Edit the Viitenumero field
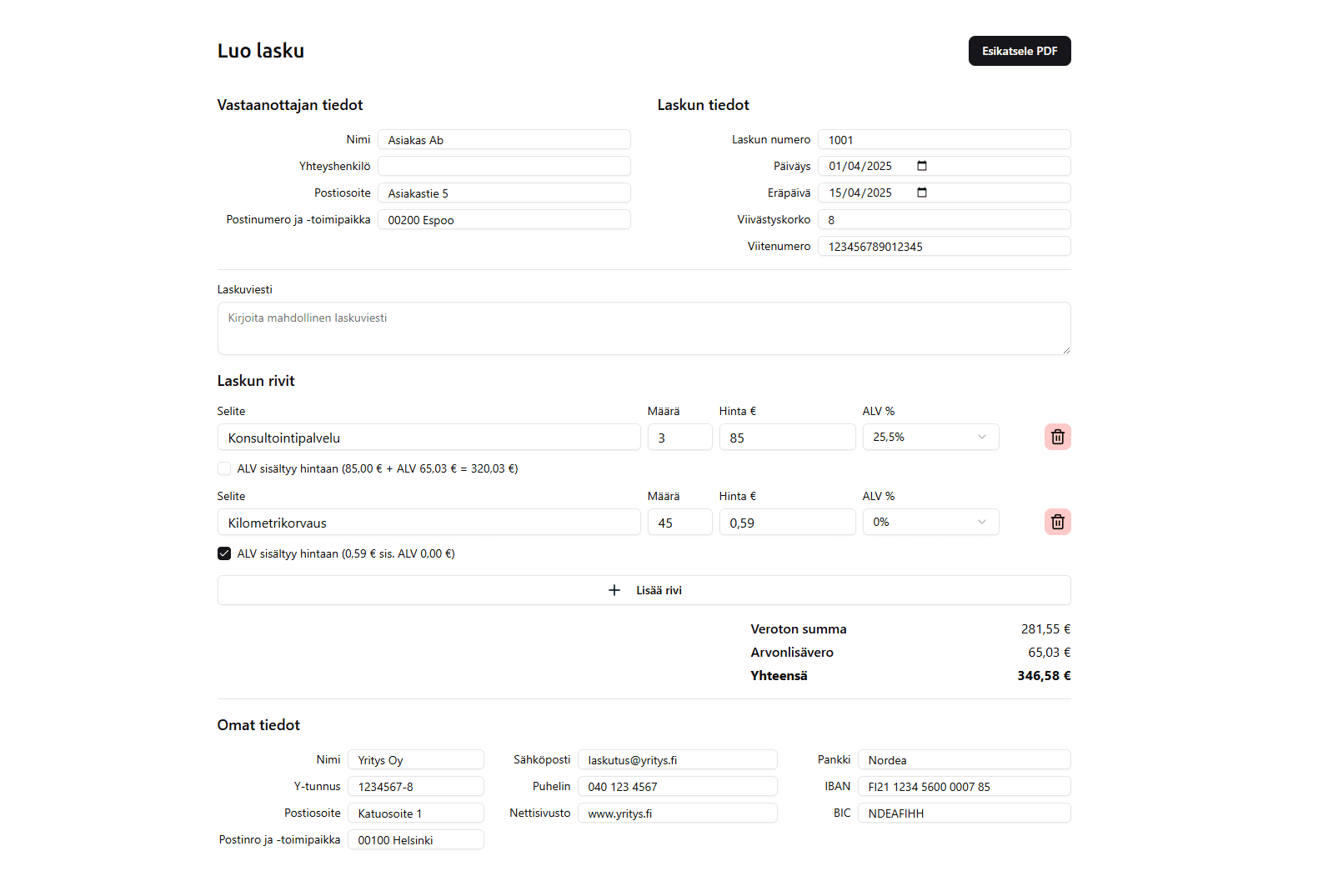The image size is (1323, 896). [945, 246]
